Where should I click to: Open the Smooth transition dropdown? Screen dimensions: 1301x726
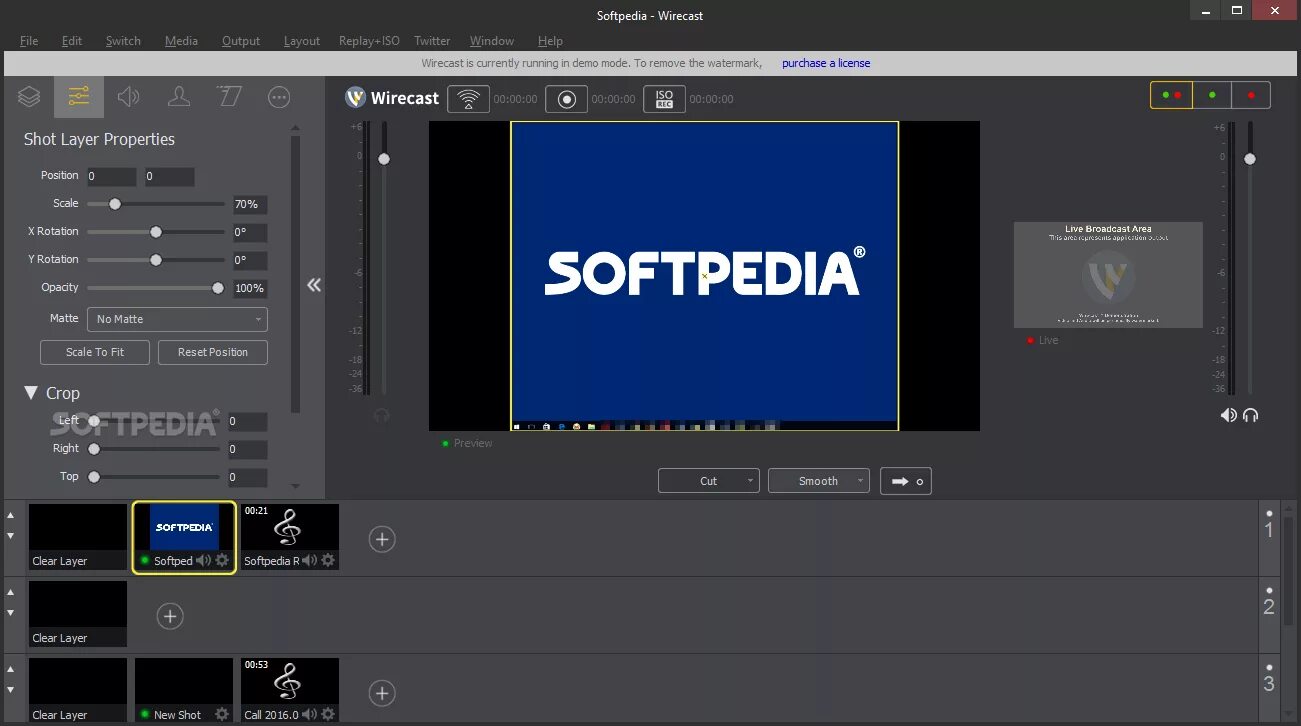point(819,481)
